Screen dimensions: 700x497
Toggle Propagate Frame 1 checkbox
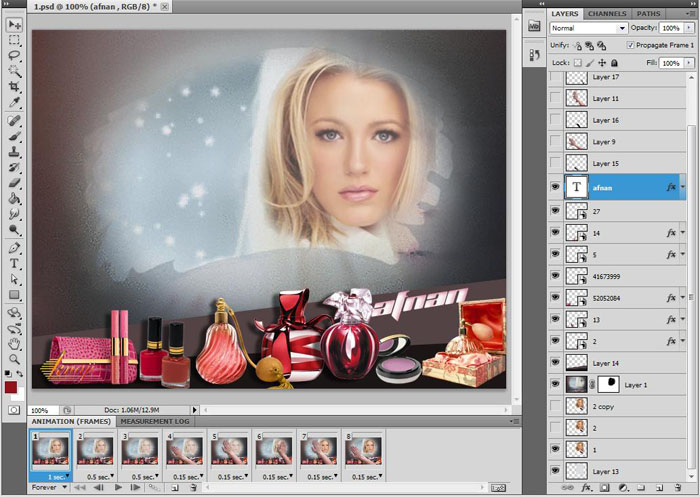(x=629, y=45)
